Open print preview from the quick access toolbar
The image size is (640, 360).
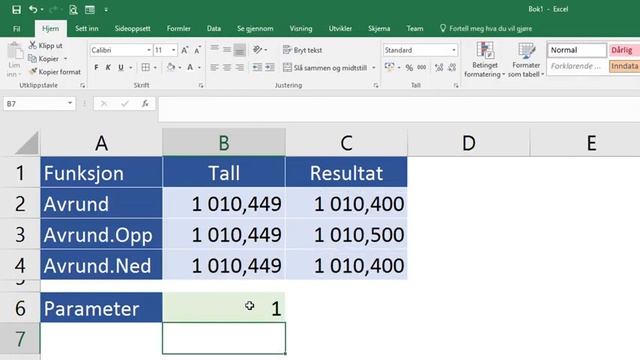pos(73,9)
